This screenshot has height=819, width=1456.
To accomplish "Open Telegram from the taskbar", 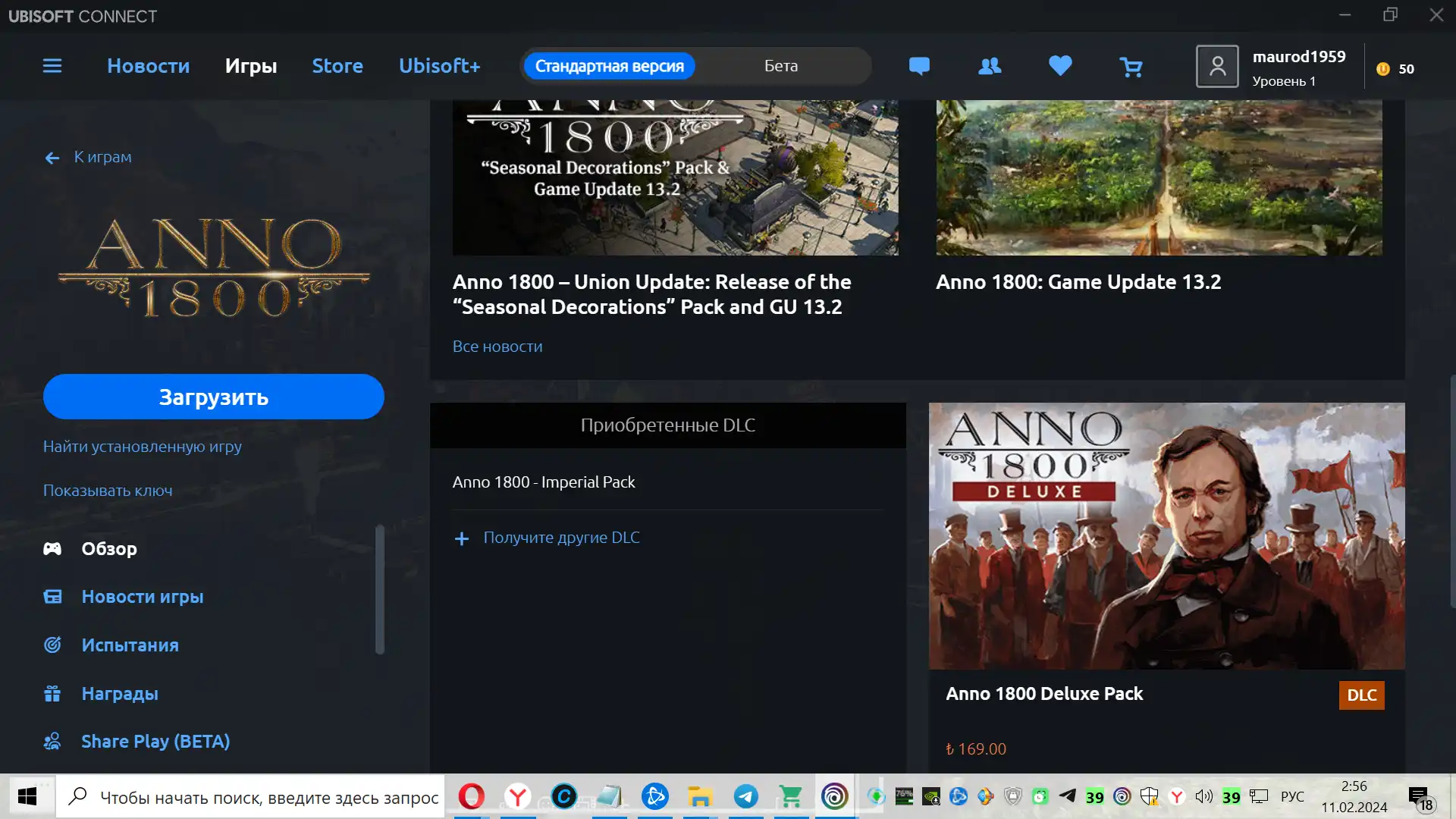I will point(745,796).
